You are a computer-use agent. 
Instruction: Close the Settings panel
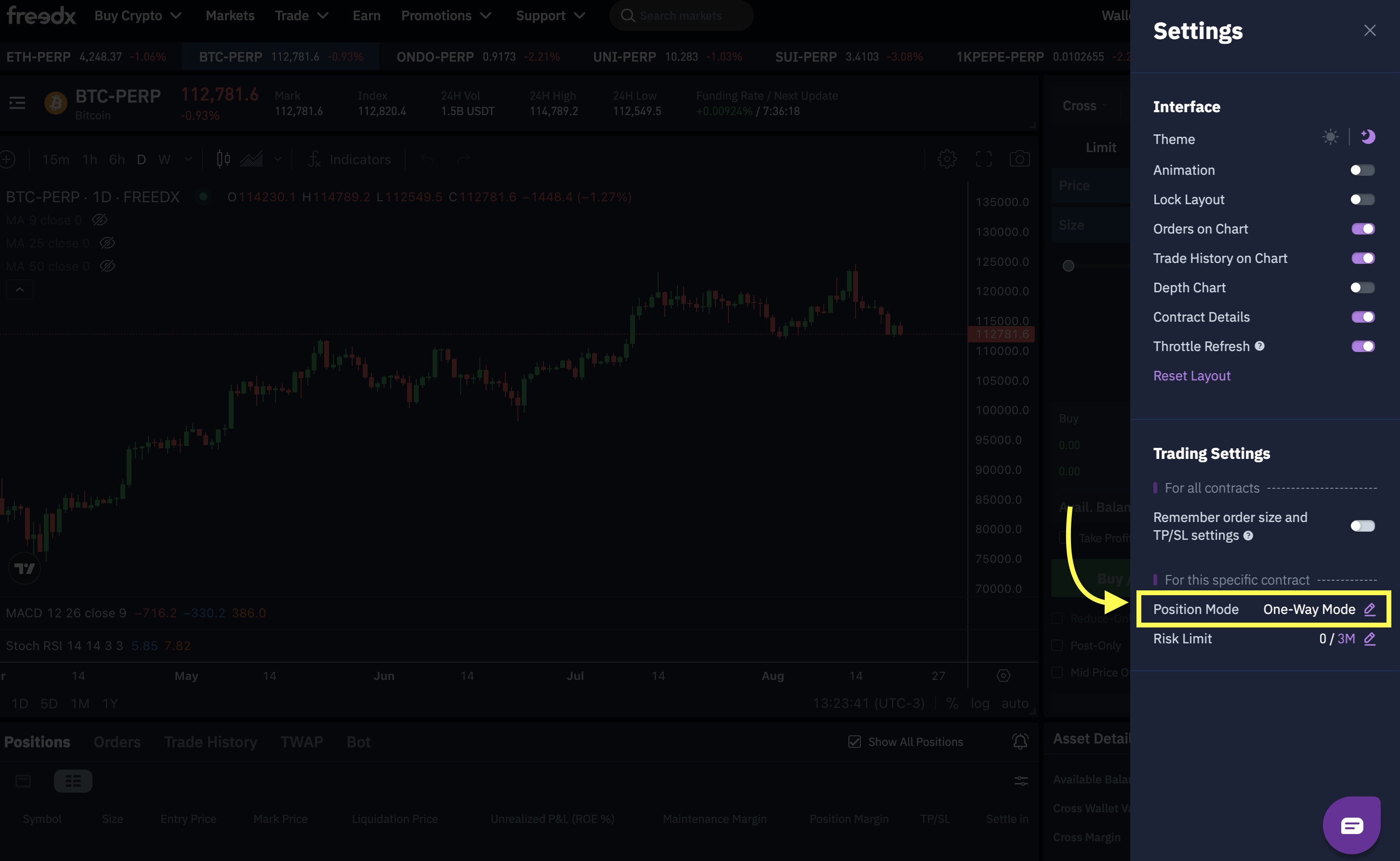[1370, 31]
